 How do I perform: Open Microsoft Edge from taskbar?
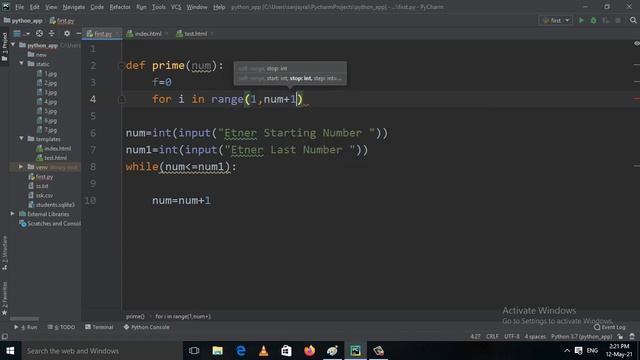(241, 351)
